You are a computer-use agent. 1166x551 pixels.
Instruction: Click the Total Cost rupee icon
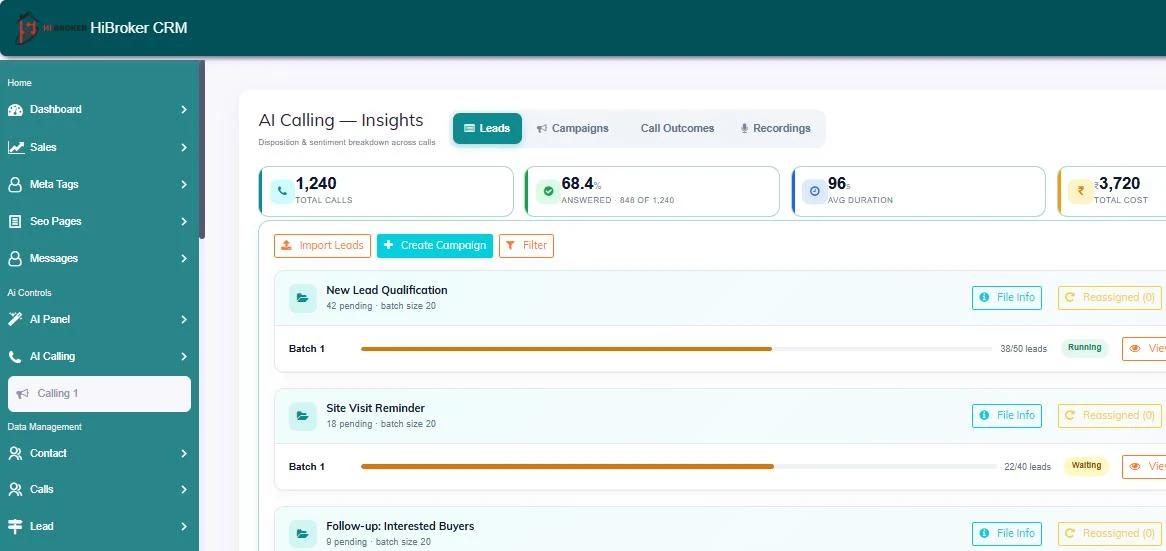click(x=1080, y=191)
